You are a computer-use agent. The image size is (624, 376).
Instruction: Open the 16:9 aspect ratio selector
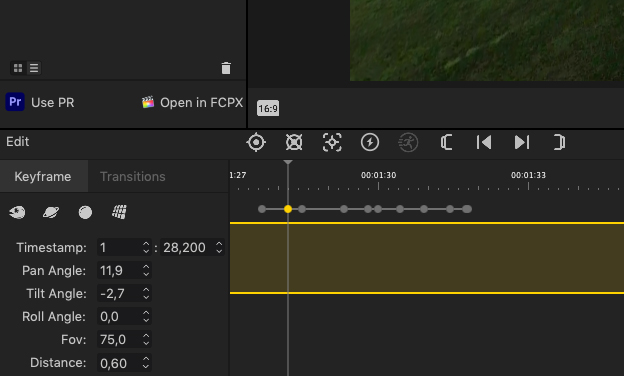[268, 108]
